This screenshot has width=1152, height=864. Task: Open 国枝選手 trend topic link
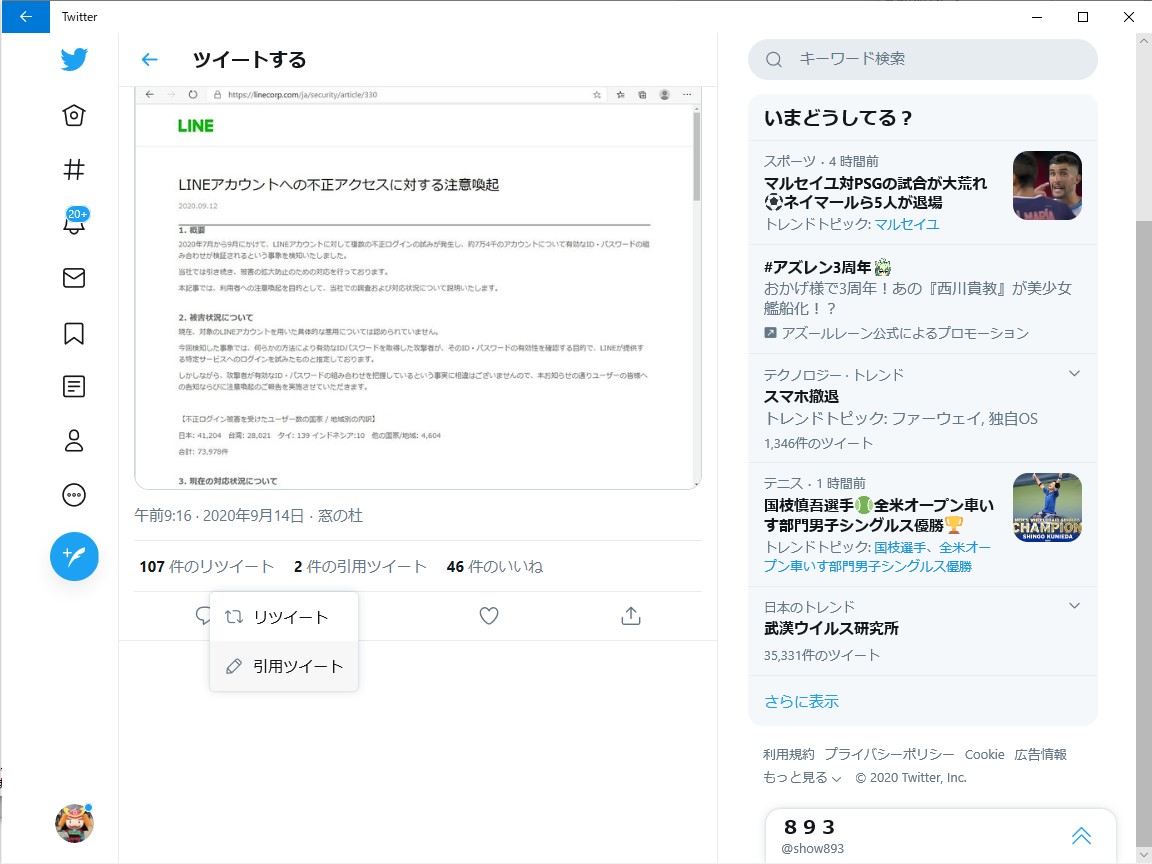click(x=900, y=547)
